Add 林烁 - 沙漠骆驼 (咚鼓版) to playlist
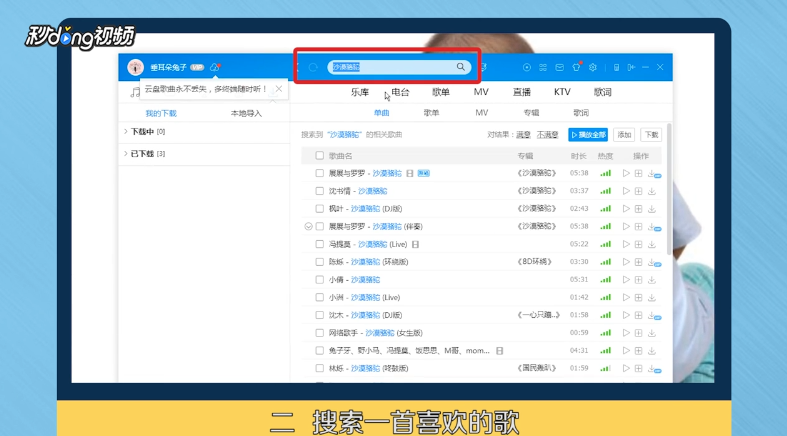This screenshot has height=436, width=787. pos(638,368)
